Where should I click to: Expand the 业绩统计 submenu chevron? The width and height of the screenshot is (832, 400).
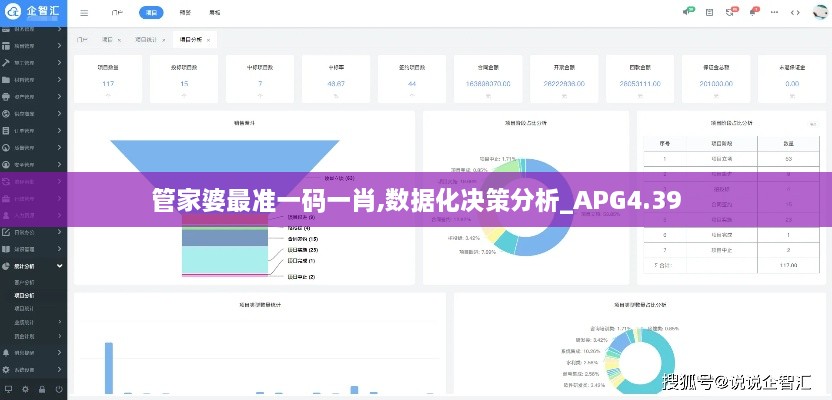59,322
